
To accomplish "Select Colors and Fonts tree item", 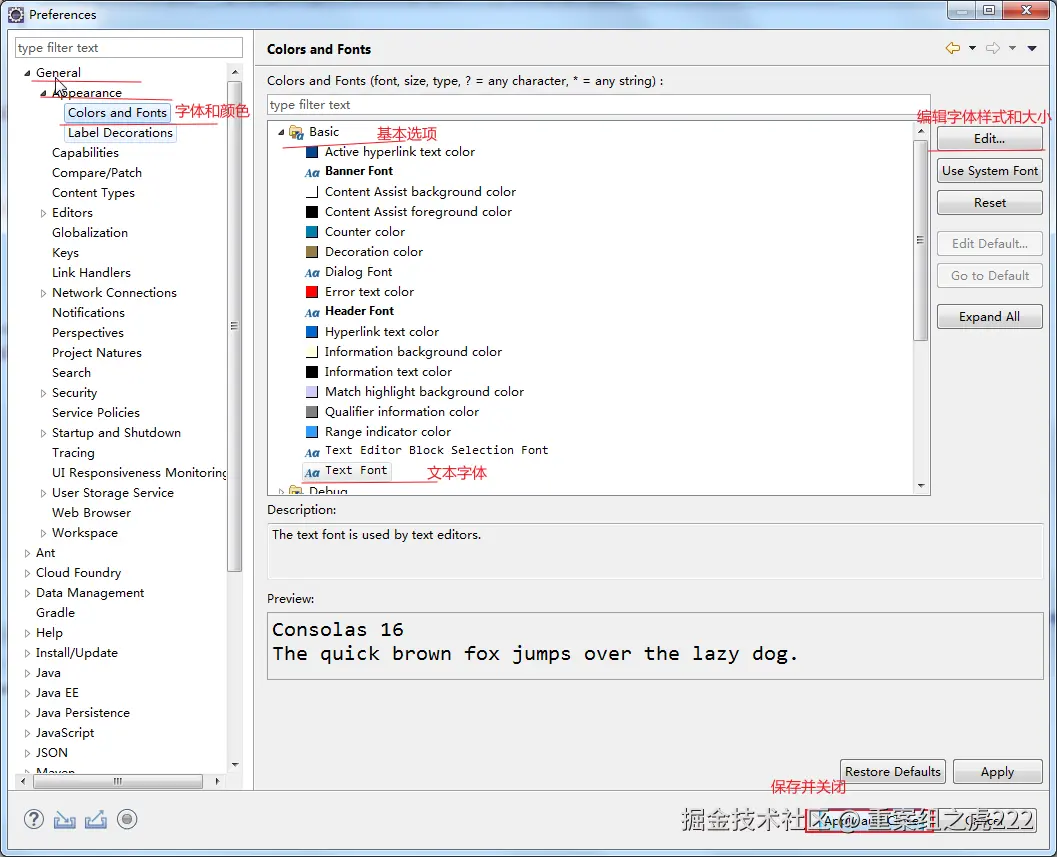I will (x=117, y=113).
